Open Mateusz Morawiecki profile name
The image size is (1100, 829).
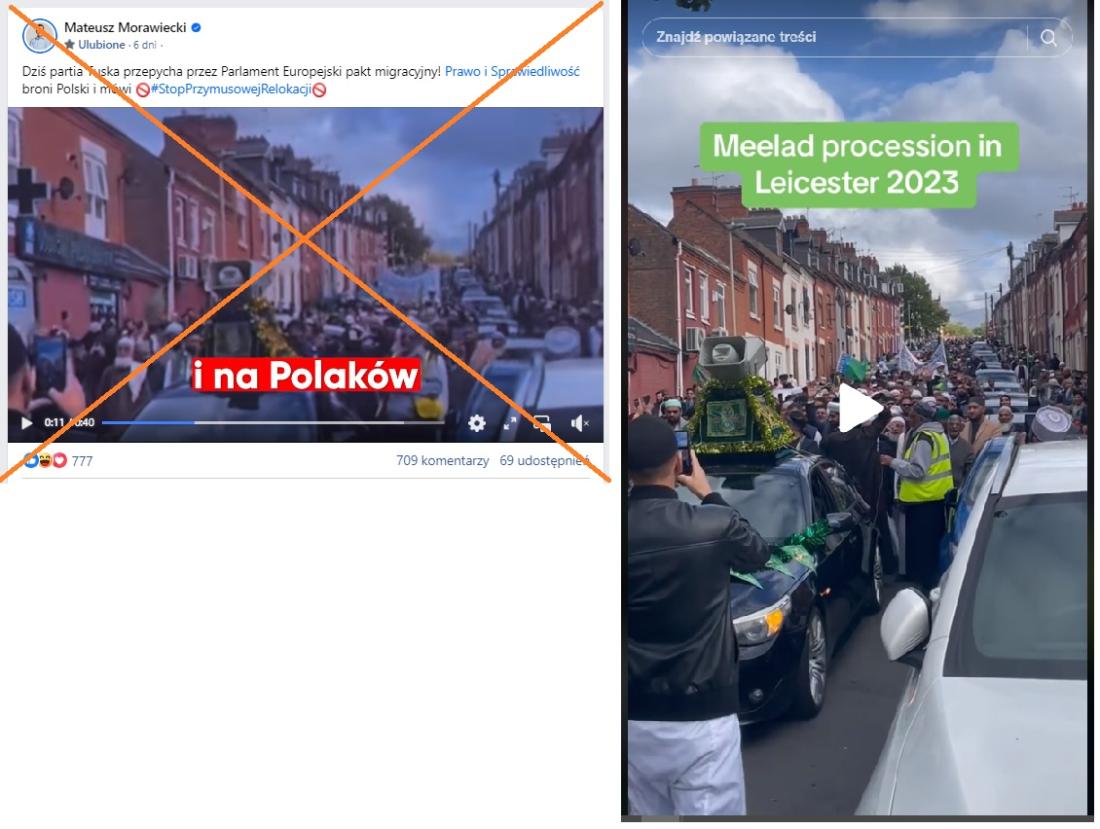[125, 27]
